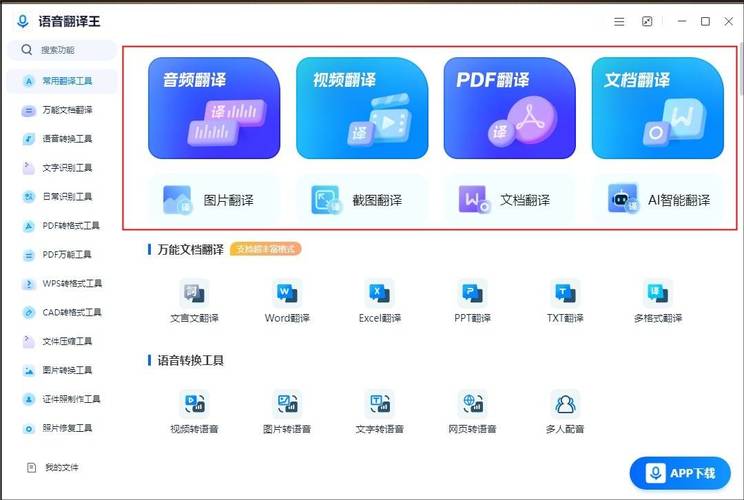This screenshot has width=744, height=500.
Task: Go to WPS转格式工具 sidebar category
Action: 62,284
